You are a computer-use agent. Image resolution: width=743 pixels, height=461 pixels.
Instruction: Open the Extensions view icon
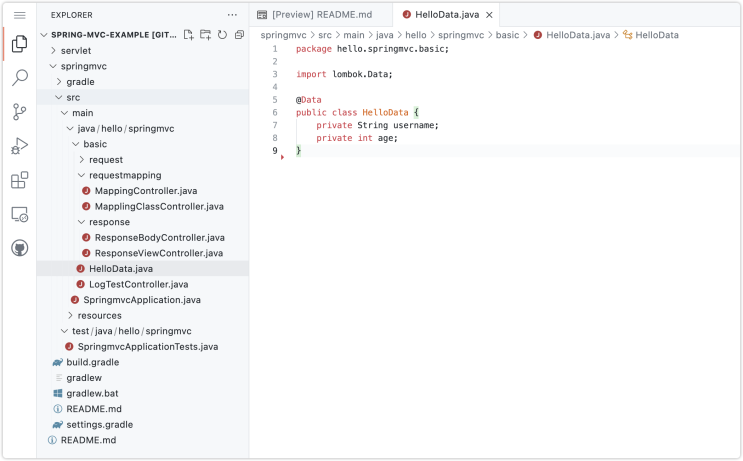(x=19, y=180)
